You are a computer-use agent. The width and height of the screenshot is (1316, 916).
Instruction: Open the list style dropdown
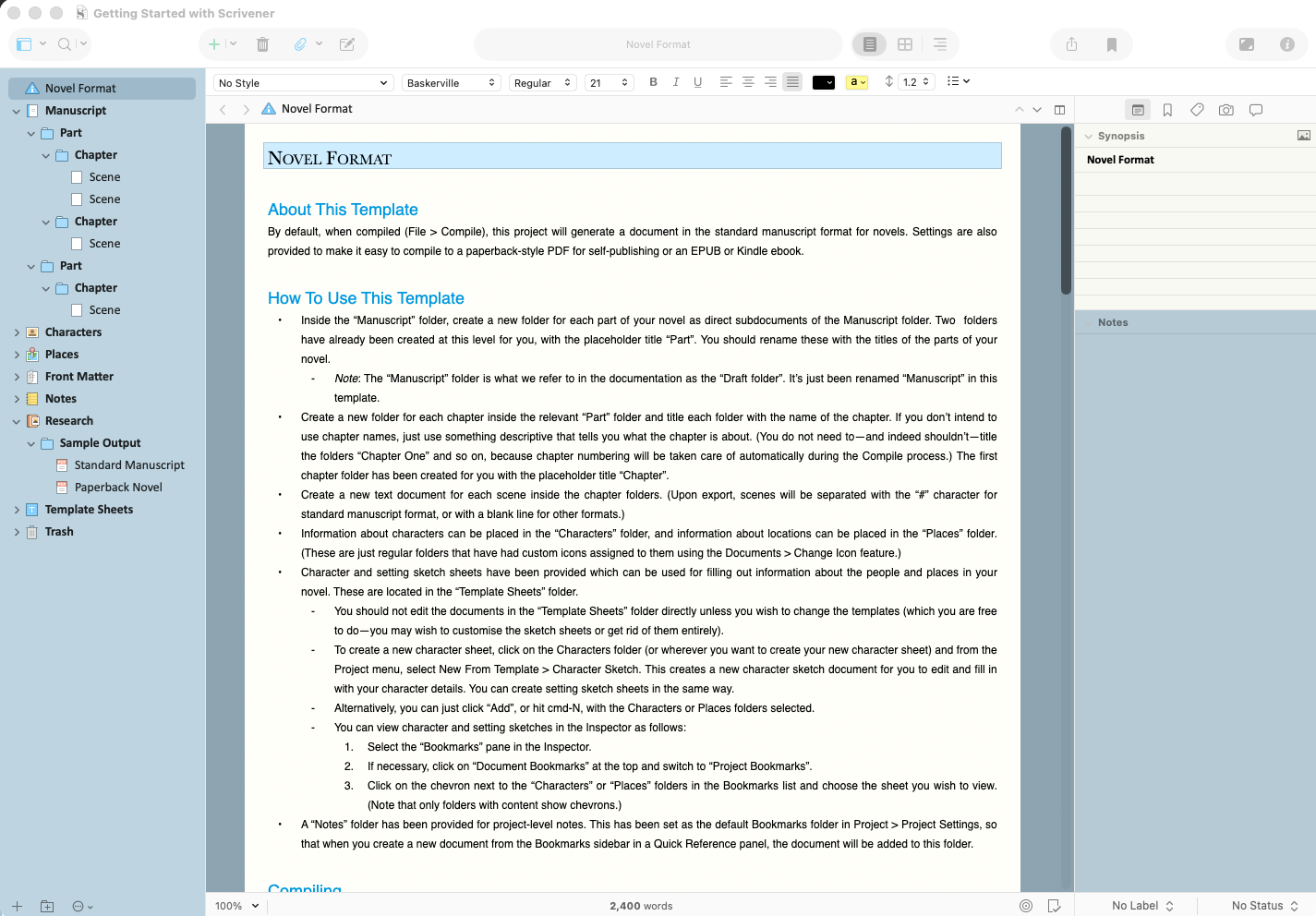tap(959, 81)
